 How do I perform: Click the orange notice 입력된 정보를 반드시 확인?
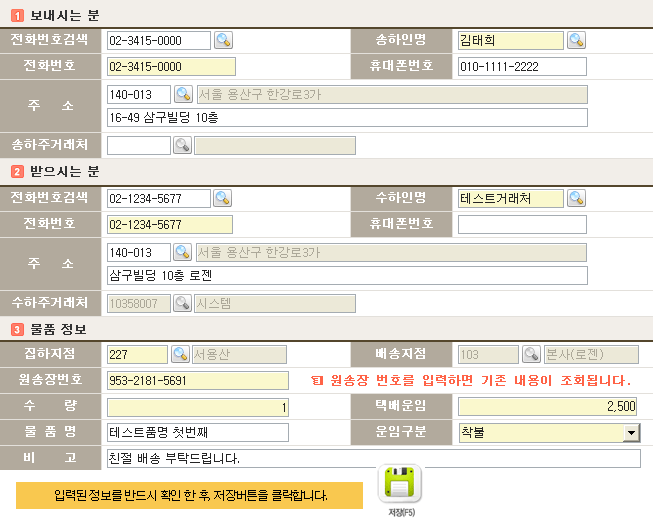coord(189,495)
